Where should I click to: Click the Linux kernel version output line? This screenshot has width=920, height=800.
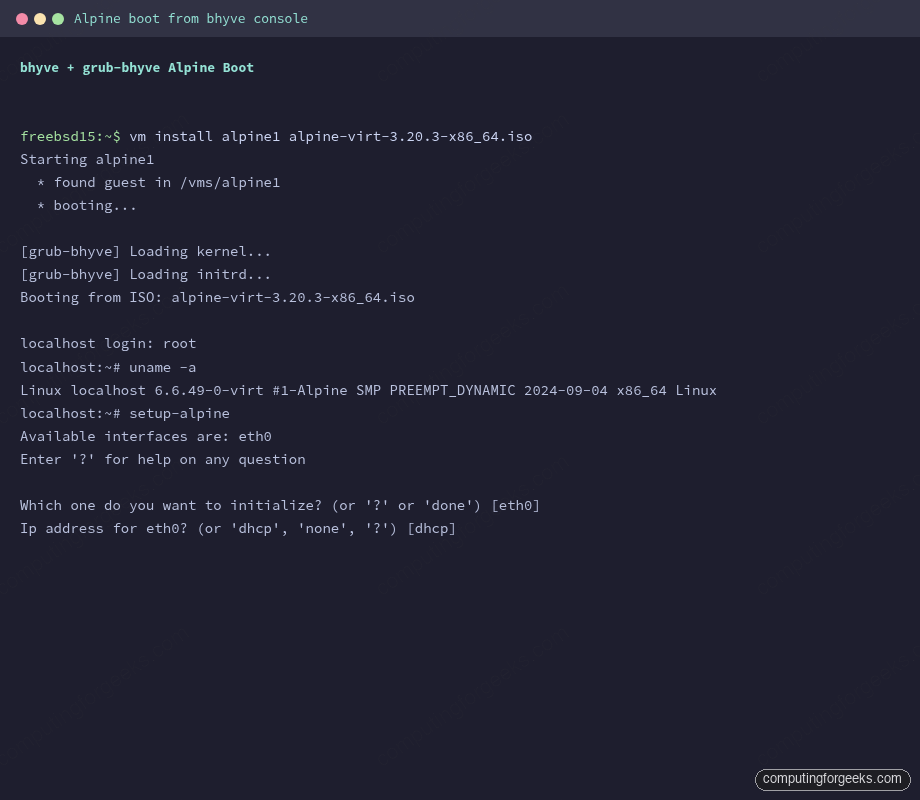(x=368, y=390)
